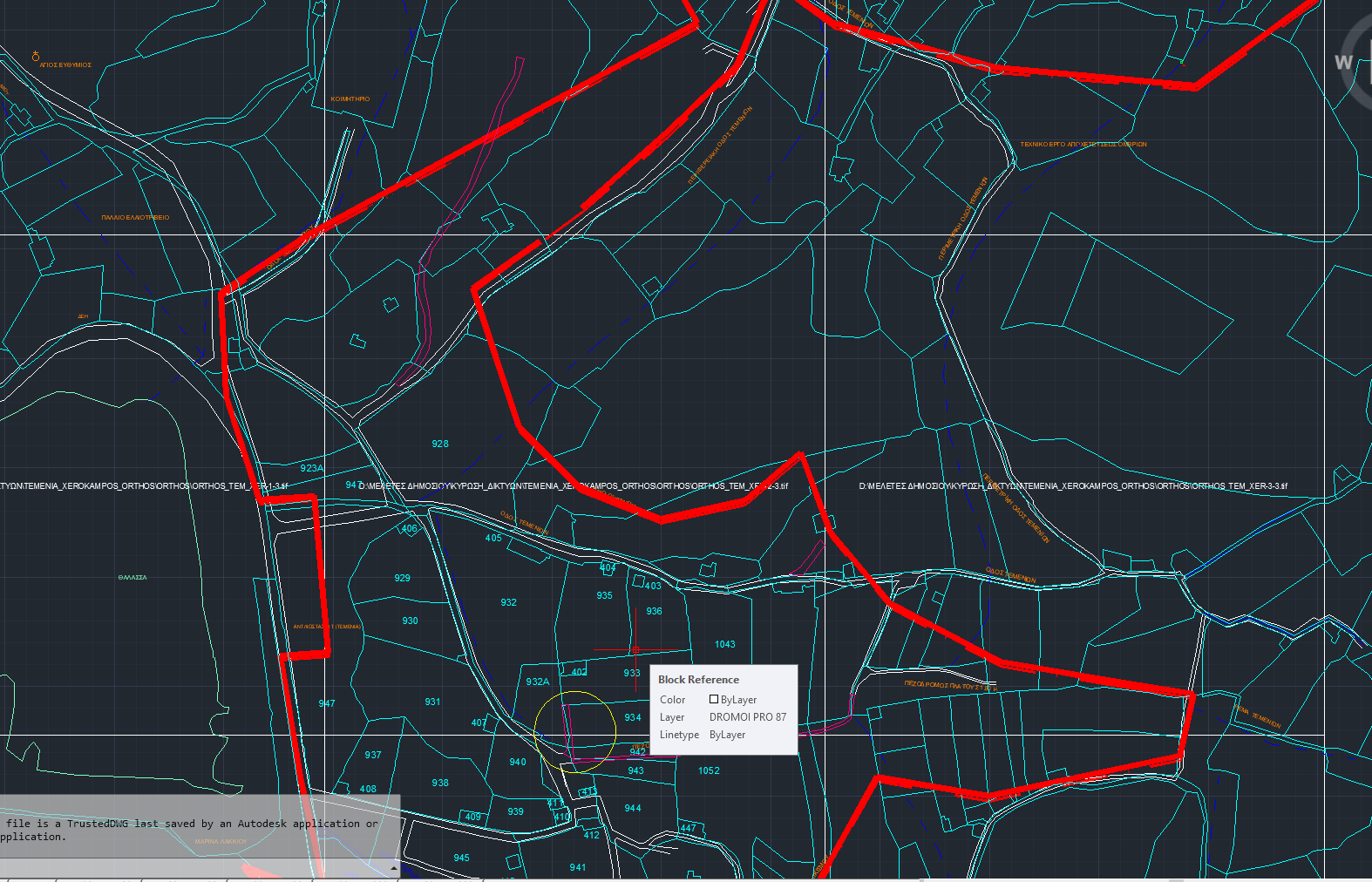
Task: Click the 'Block Reference' tooltip title
Action: 698,680
